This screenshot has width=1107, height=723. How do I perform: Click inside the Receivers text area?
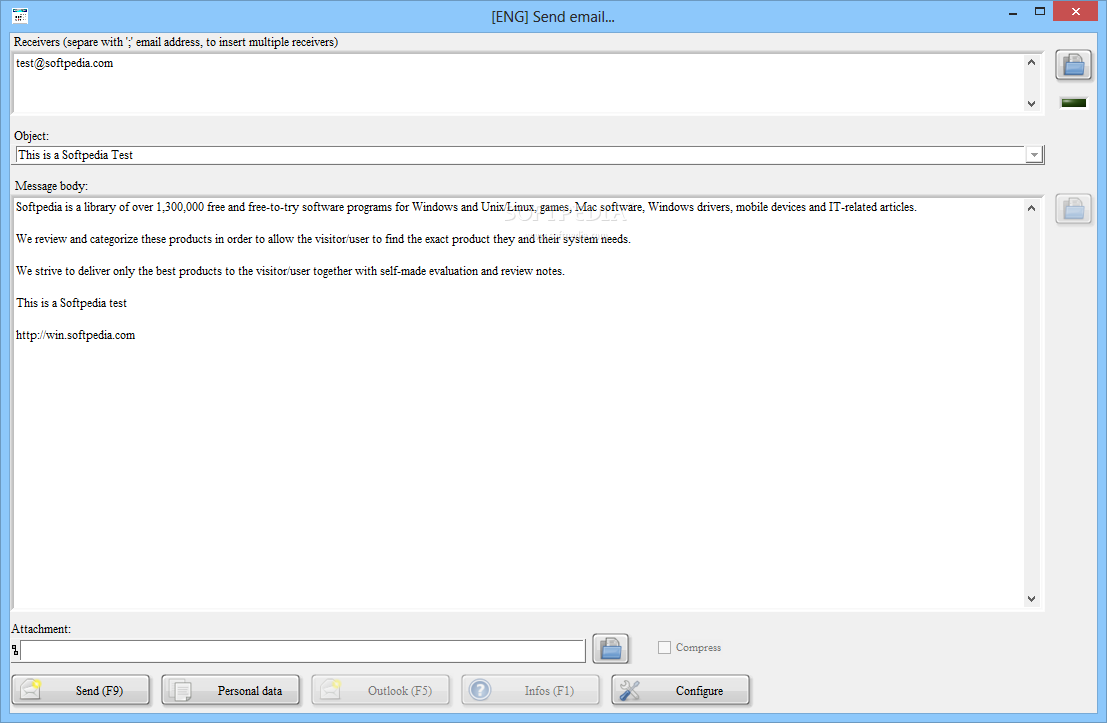click(x=519, y=83)
